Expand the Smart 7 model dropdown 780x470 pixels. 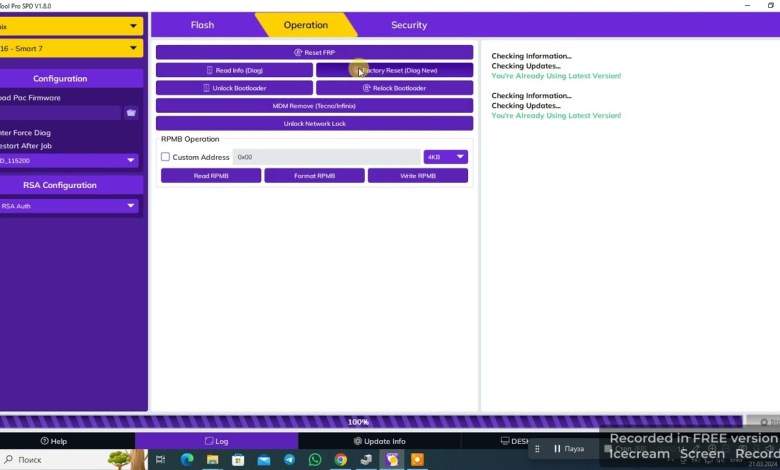click(x=68, y=48)
